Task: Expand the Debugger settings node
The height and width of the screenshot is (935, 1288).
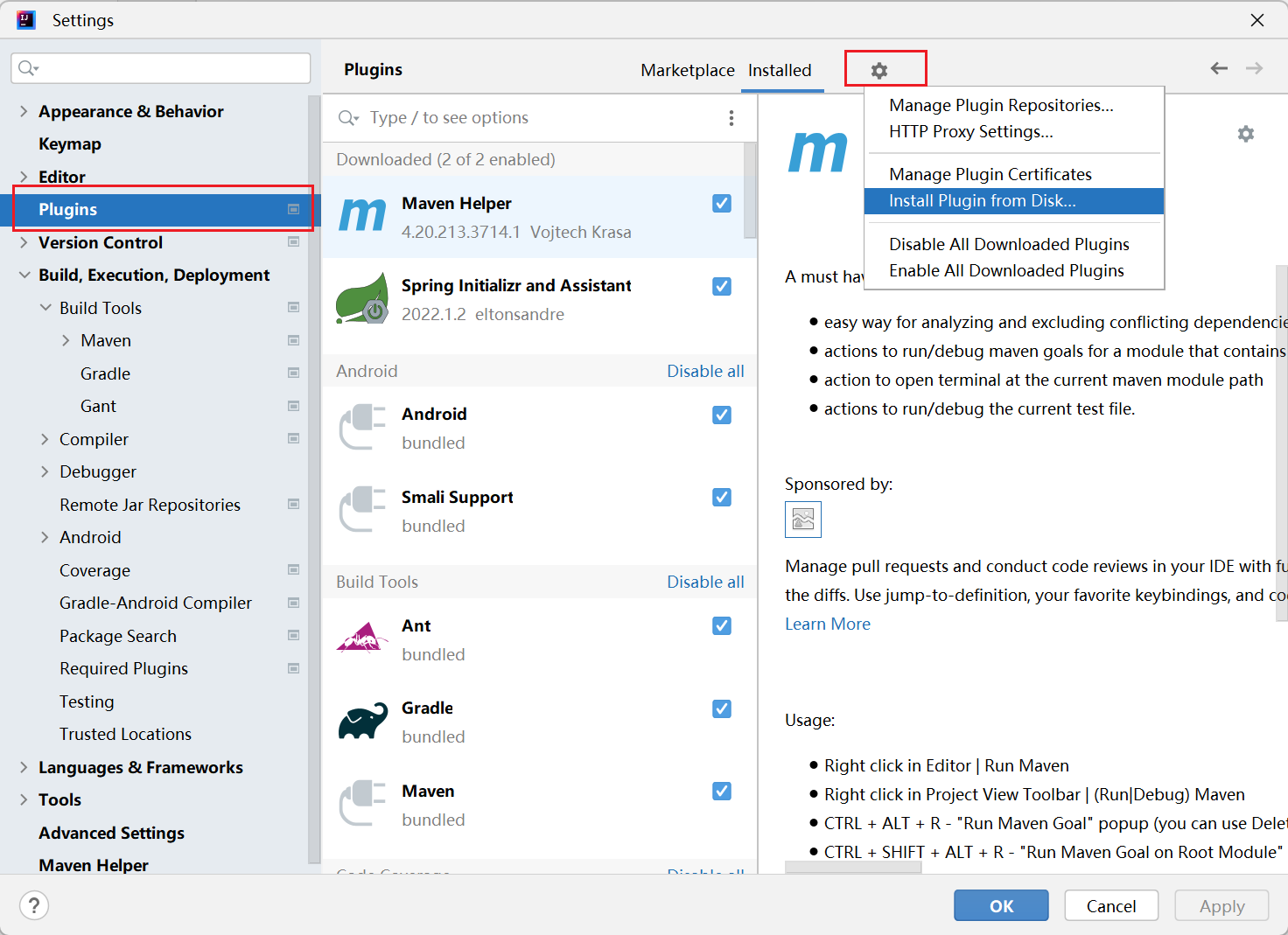Action: coord(45,471)
